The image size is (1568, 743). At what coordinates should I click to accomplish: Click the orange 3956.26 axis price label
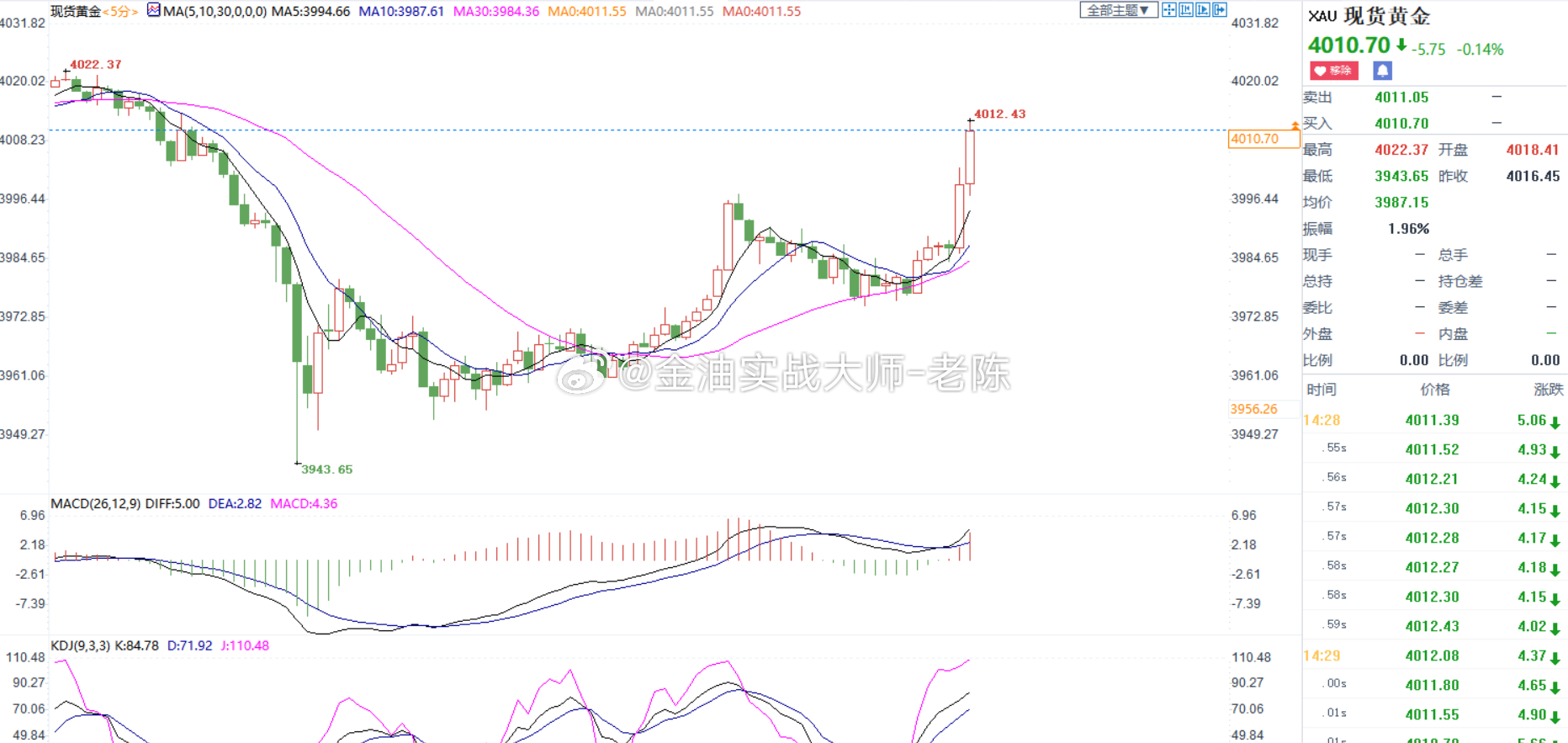[x=1253, y=410]
